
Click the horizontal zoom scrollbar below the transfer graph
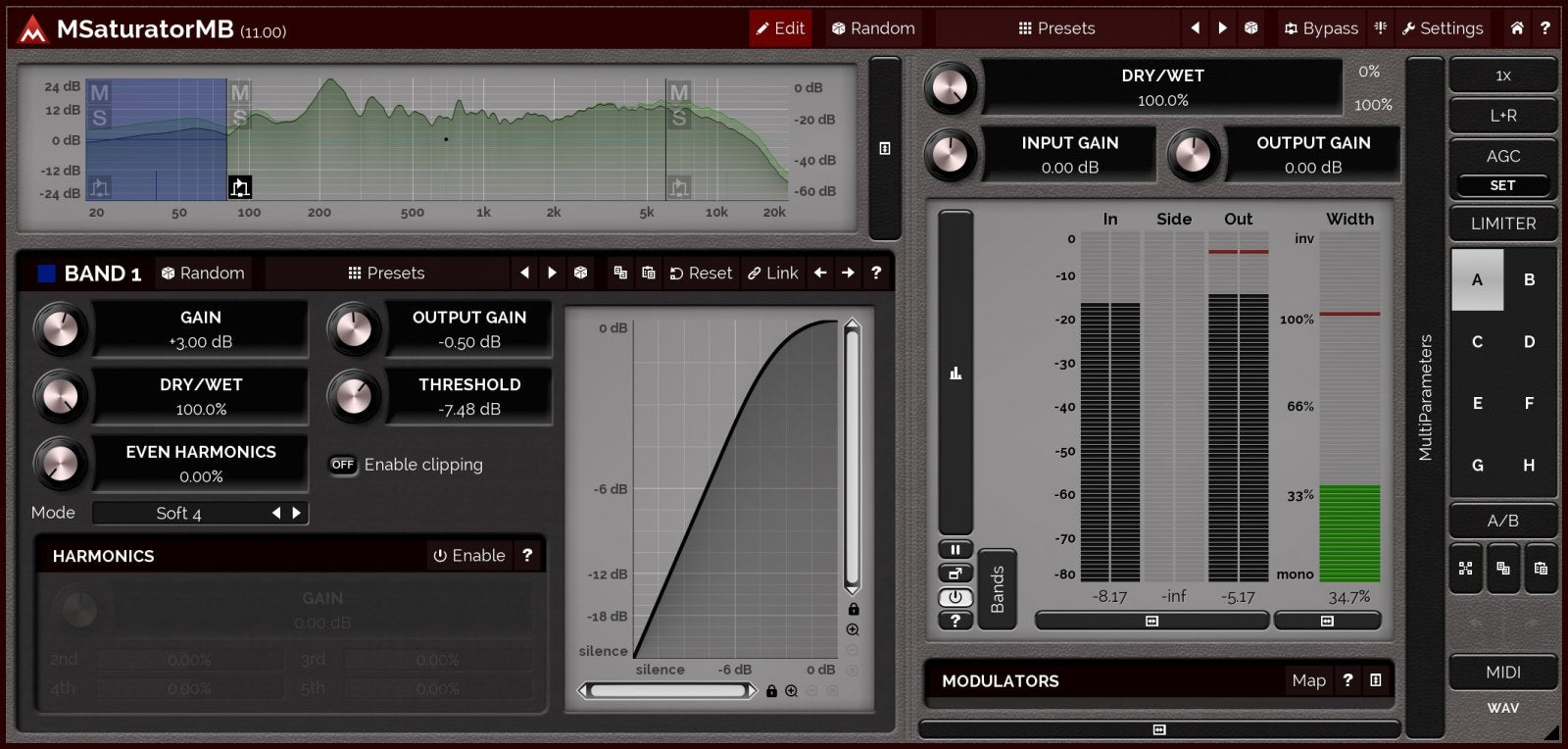click(x=667, y=691)
